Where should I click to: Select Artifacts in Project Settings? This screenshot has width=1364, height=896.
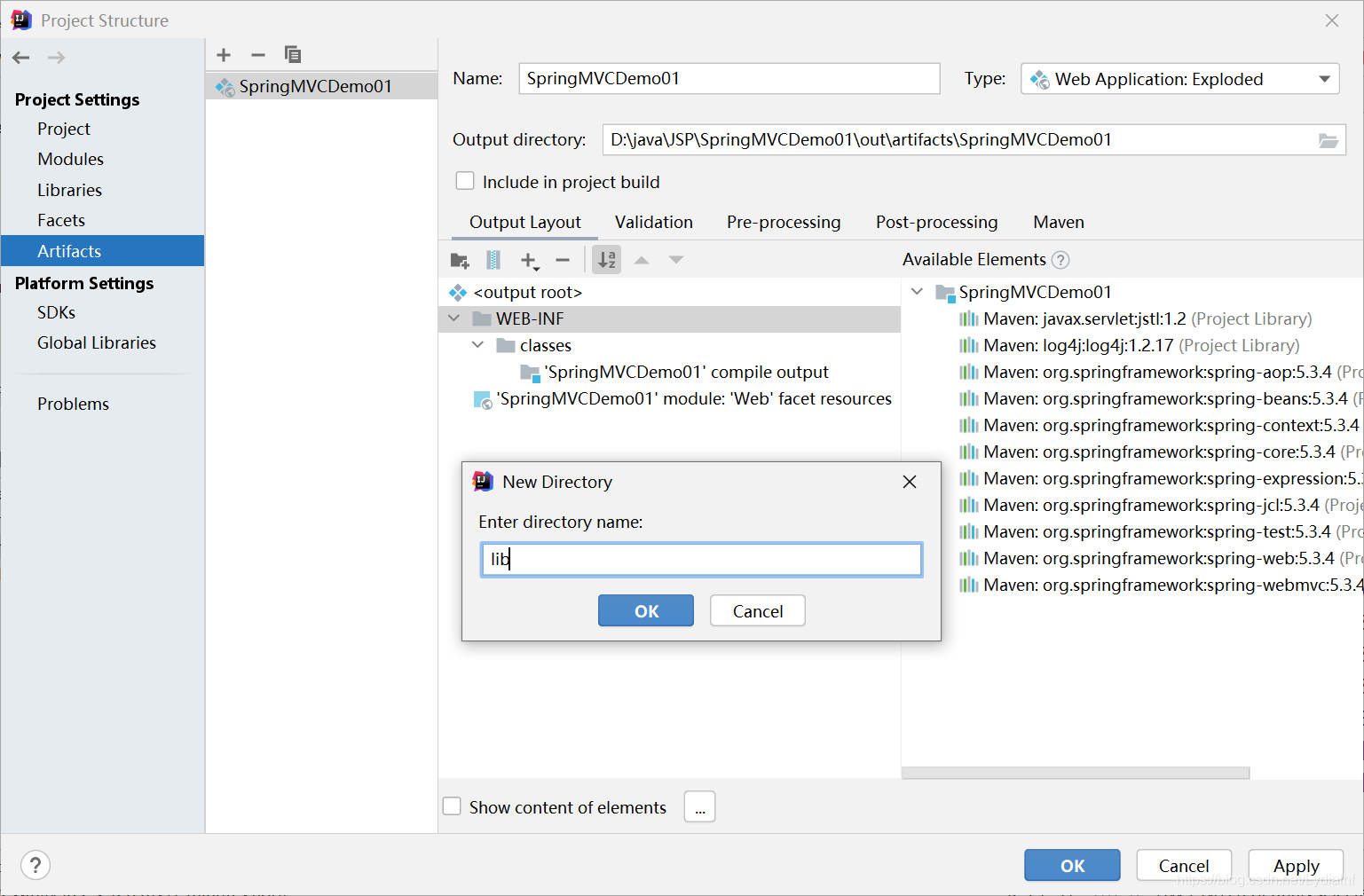(102, 251)
